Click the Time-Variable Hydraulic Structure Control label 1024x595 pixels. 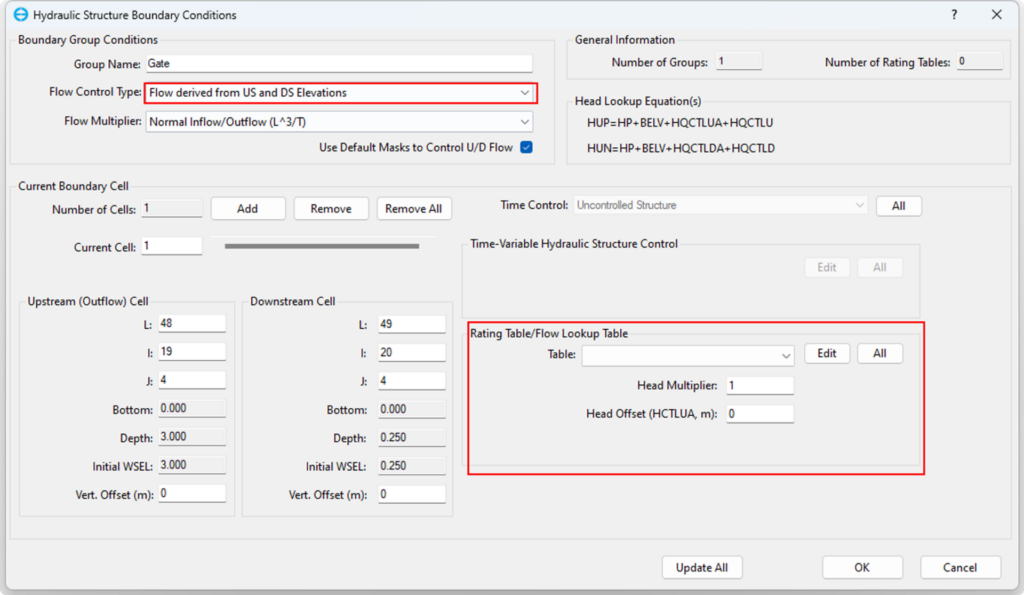click(x=574, y=244)
